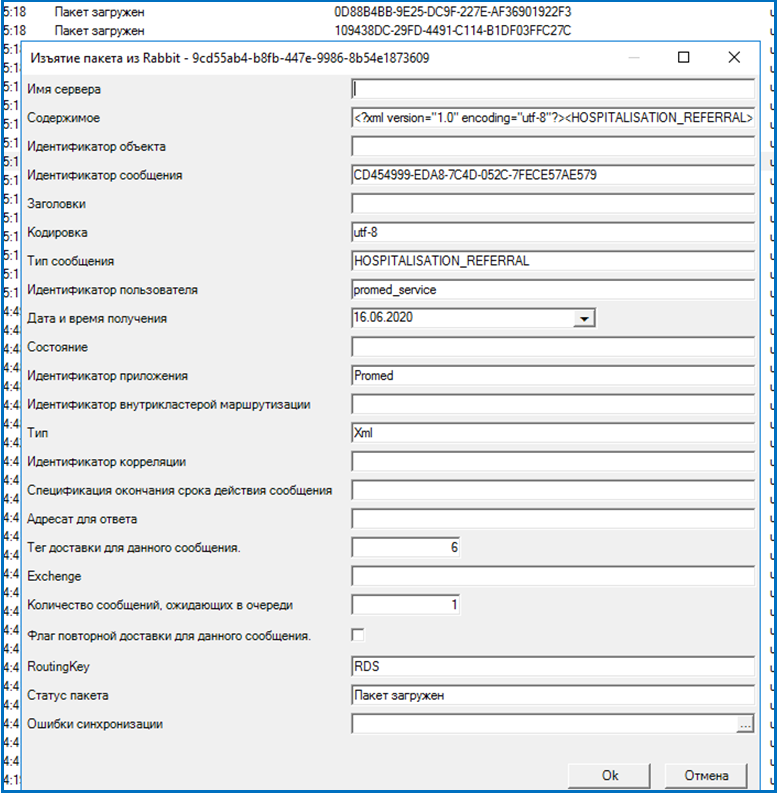
Task: Click the Тип field containing Xml
Action: click(553, 433)
